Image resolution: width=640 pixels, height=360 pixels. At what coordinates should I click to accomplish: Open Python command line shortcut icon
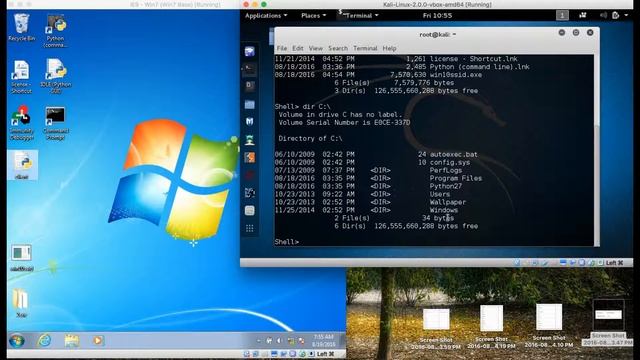[56, 31]
